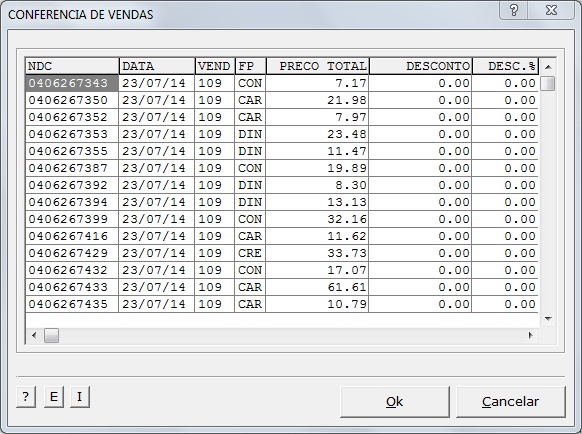Select NDC cell 0406267399
The image size is (582, 434).
click(x=72, y=219)
